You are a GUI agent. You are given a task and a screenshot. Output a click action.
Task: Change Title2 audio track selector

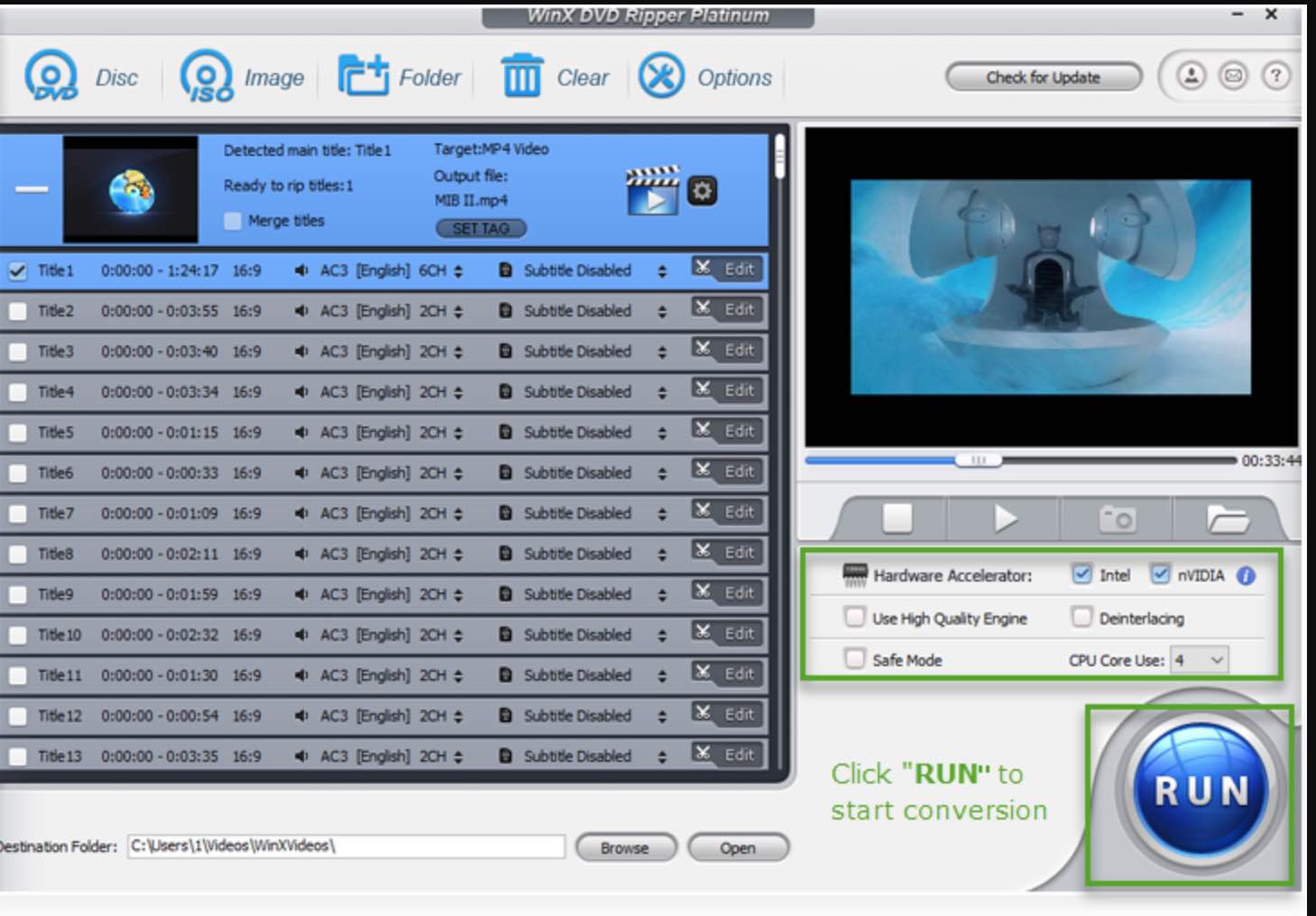click(458, 311)
